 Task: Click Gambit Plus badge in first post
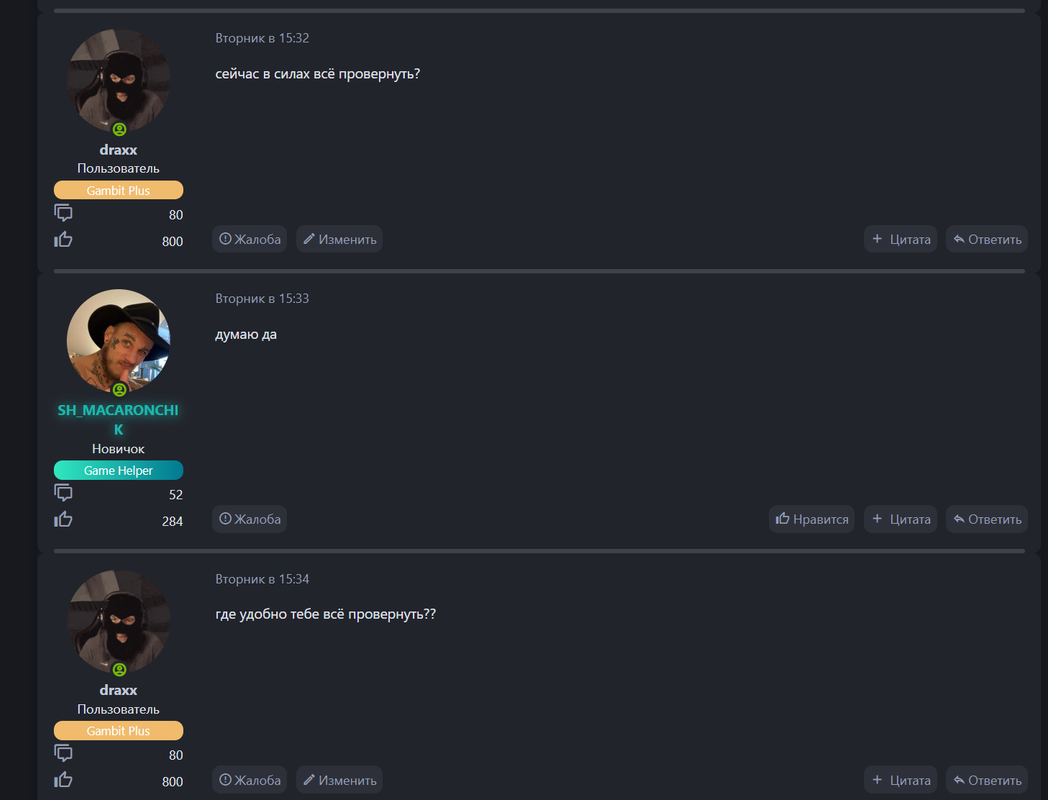point(118,190)
